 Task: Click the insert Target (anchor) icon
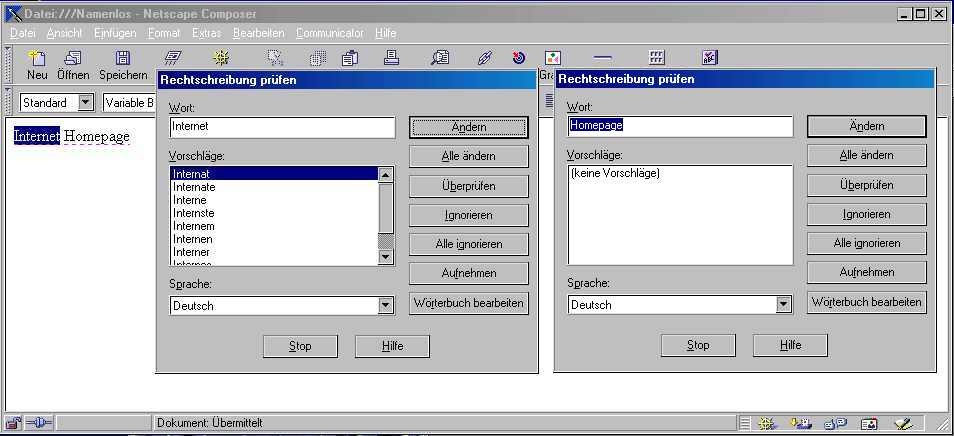coord(518,58)
